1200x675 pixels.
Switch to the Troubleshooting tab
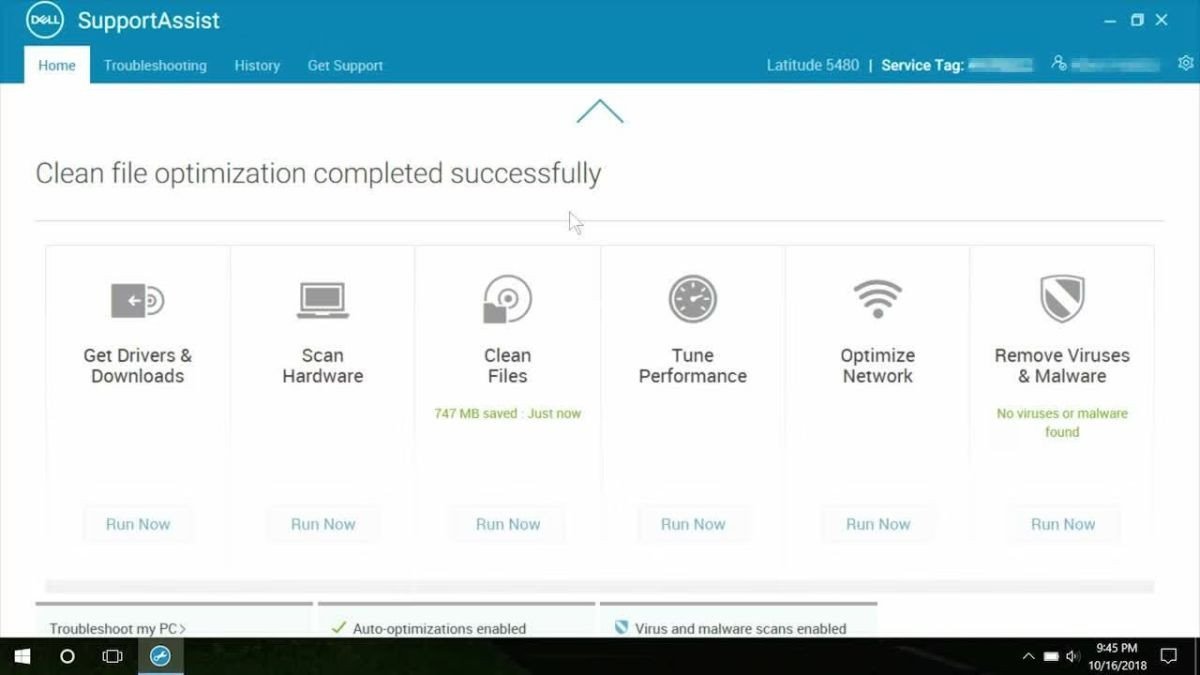155,65
